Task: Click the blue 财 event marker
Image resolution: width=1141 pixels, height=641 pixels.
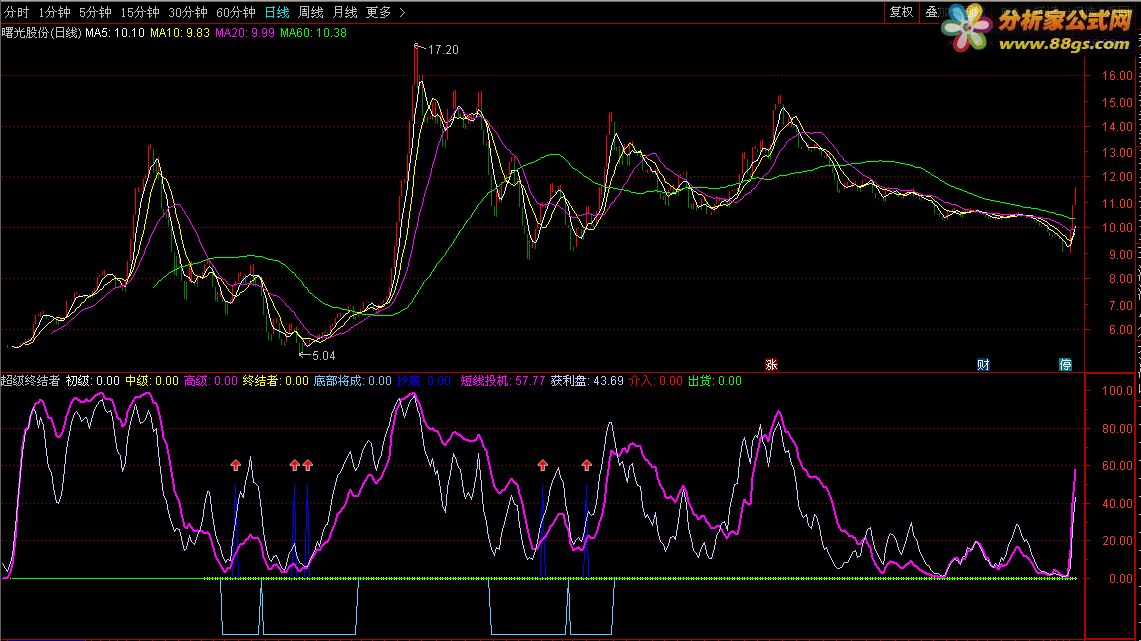Action: coord(983,365)
